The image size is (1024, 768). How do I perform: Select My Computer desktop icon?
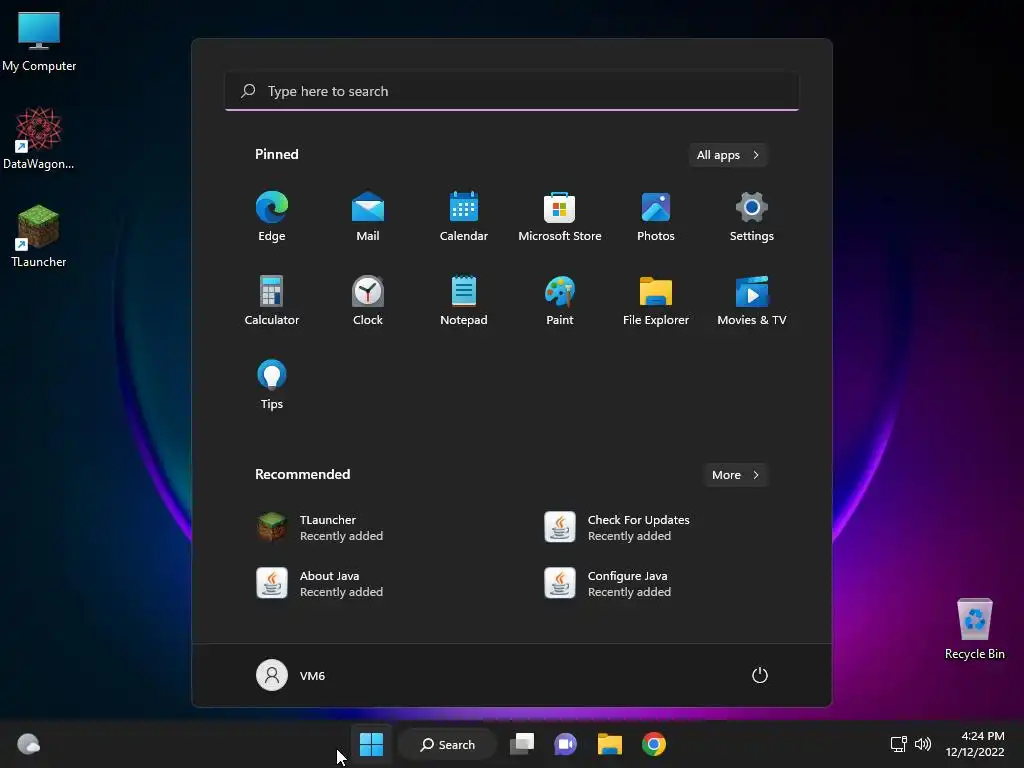(x=39, y=41)
